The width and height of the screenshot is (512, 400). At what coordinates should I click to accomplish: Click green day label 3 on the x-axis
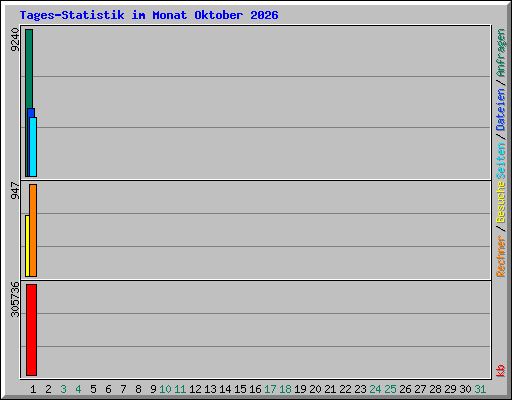(63, 389)
